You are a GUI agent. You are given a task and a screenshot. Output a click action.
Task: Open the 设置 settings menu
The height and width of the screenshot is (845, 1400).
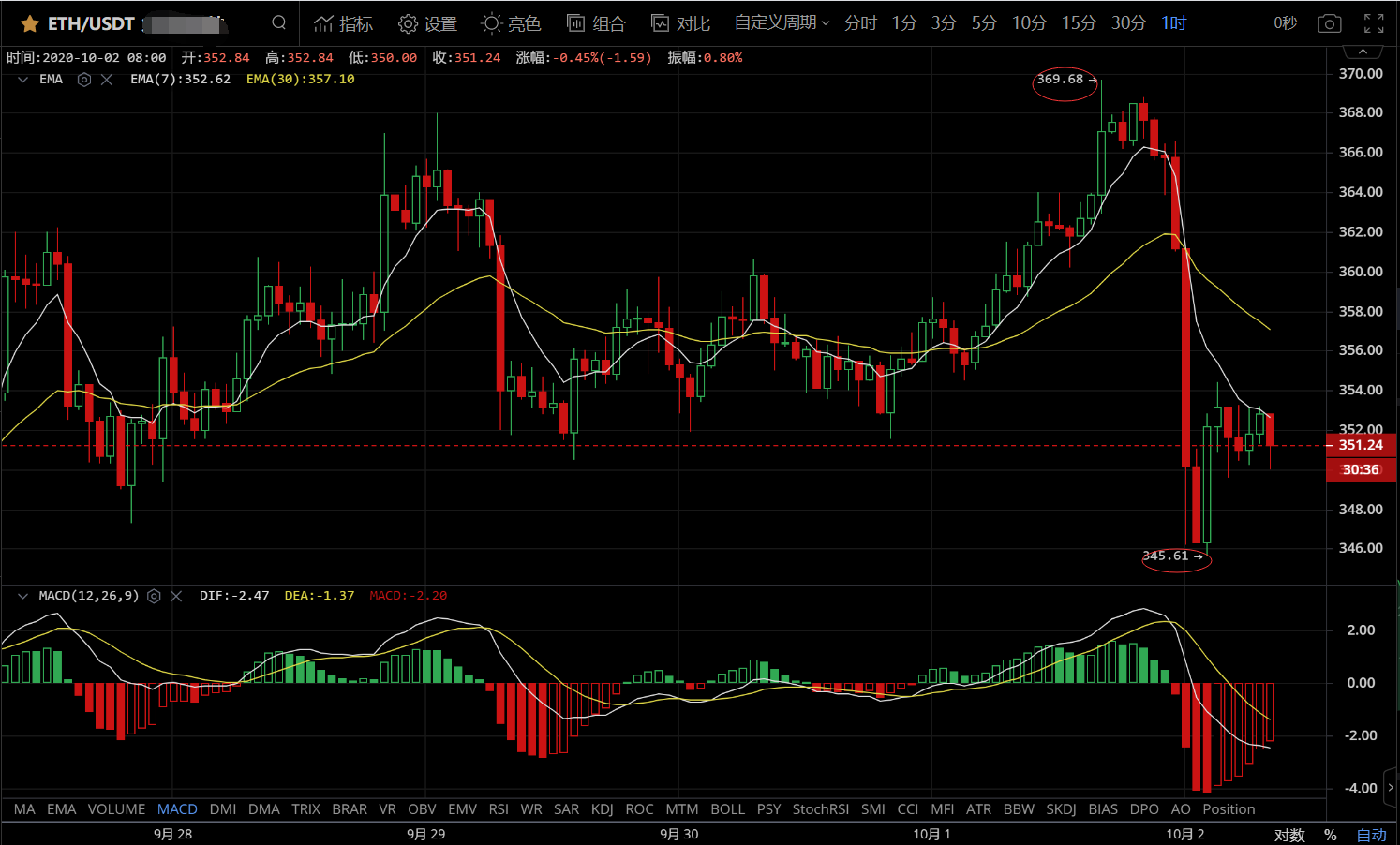point(427,23)
